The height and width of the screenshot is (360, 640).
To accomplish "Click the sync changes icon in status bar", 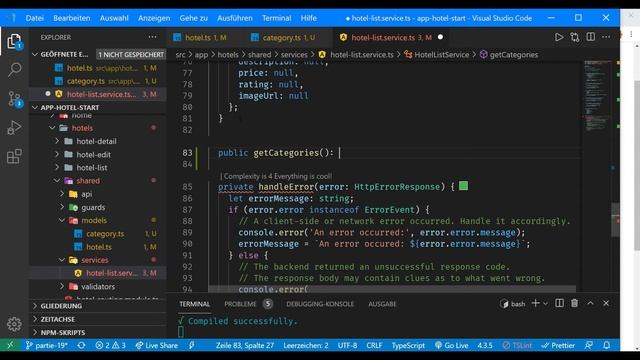I will [x=81, y=345].
